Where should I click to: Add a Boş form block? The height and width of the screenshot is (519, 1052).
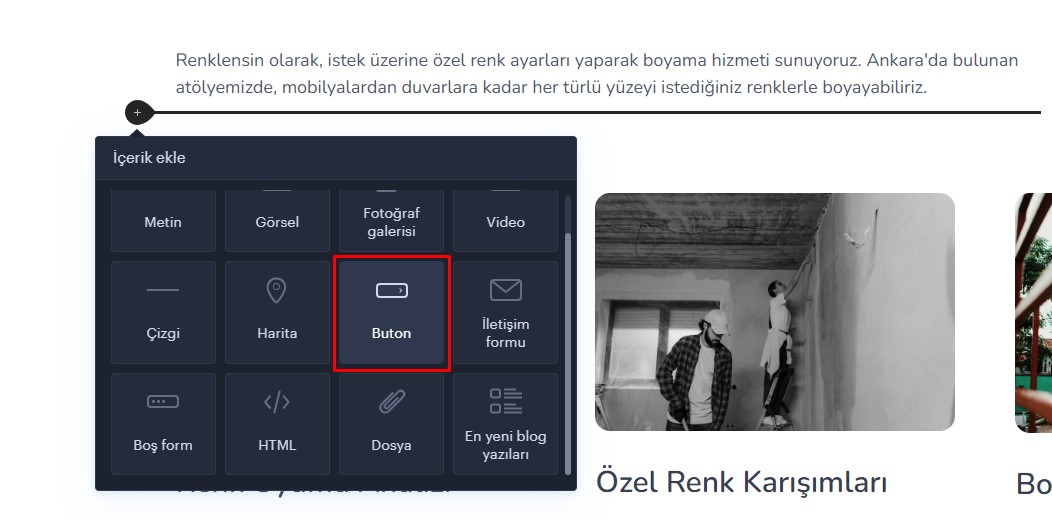point(163,424)
